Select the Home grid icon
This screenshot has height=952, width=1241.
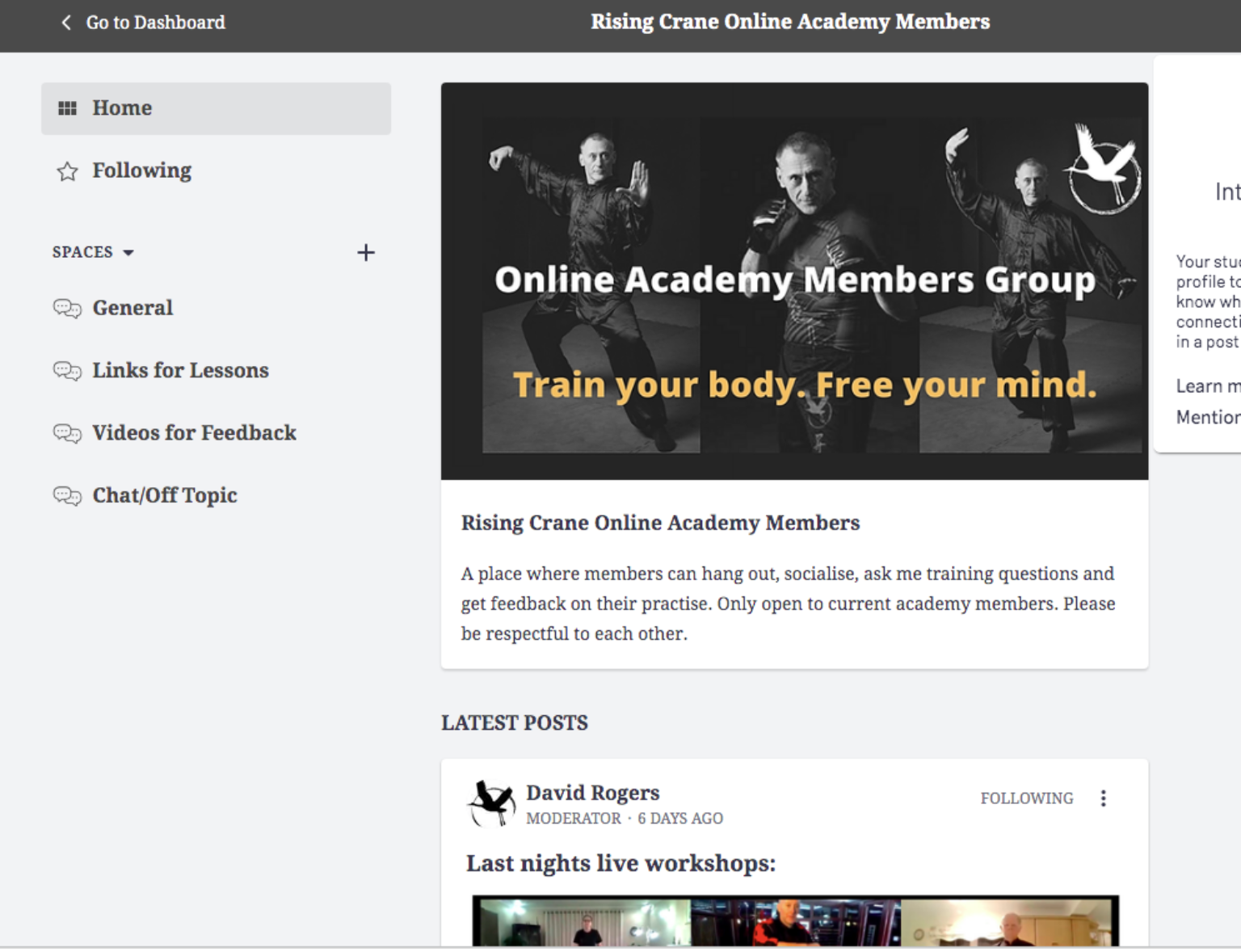67,108
